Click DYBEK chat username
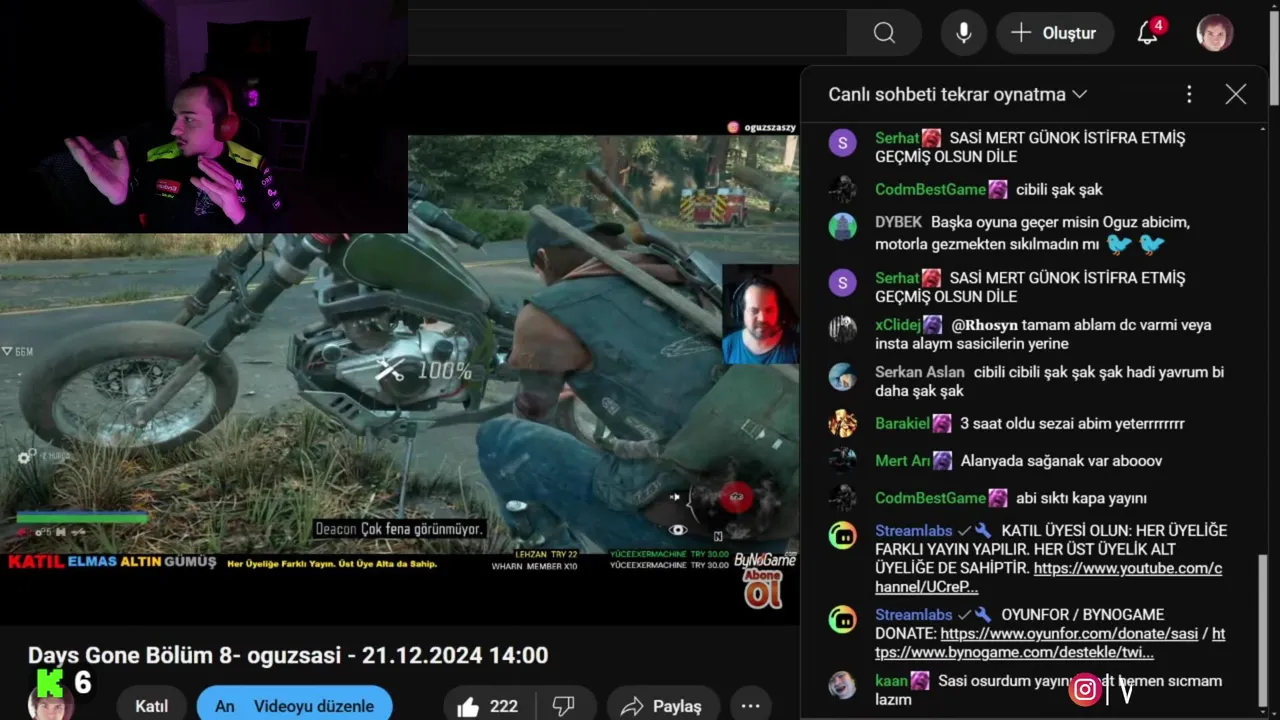Viewport: 1280px width, 720px height. coord(898,222)
